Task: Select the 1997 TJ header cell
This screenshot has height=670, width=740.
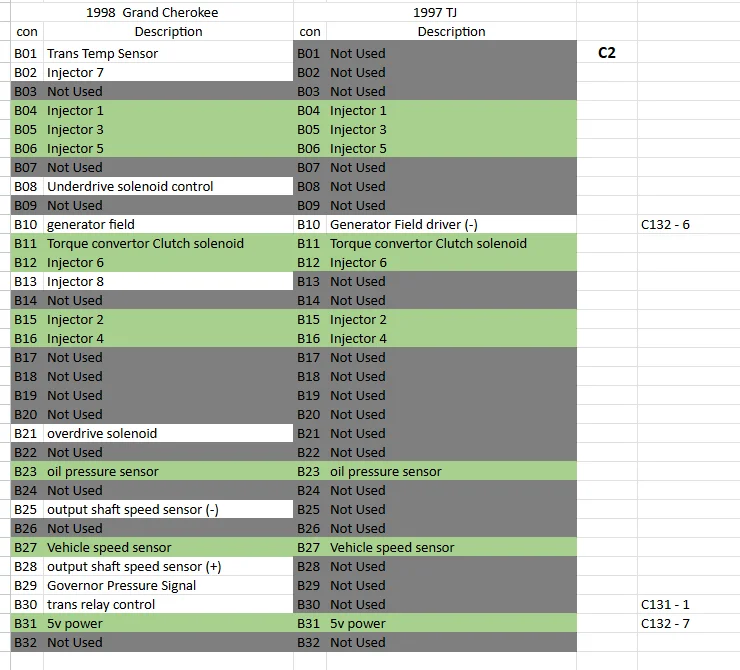Action: 435,12
